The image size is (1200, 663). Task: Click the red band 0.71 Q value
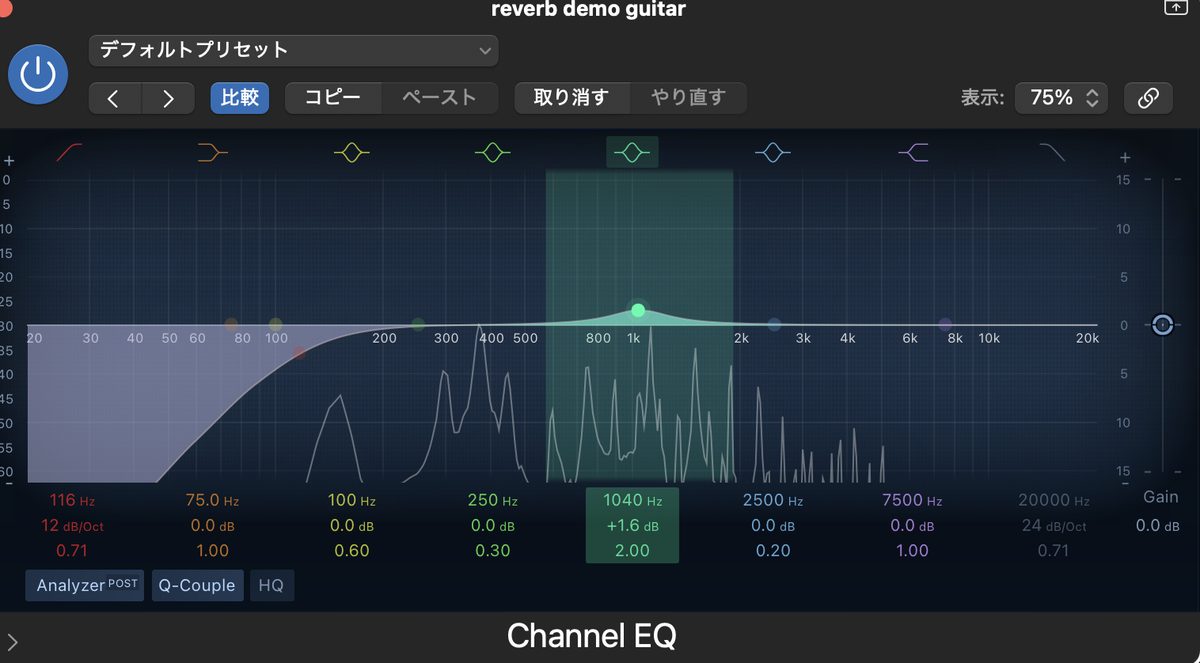[x=72, y=551]
